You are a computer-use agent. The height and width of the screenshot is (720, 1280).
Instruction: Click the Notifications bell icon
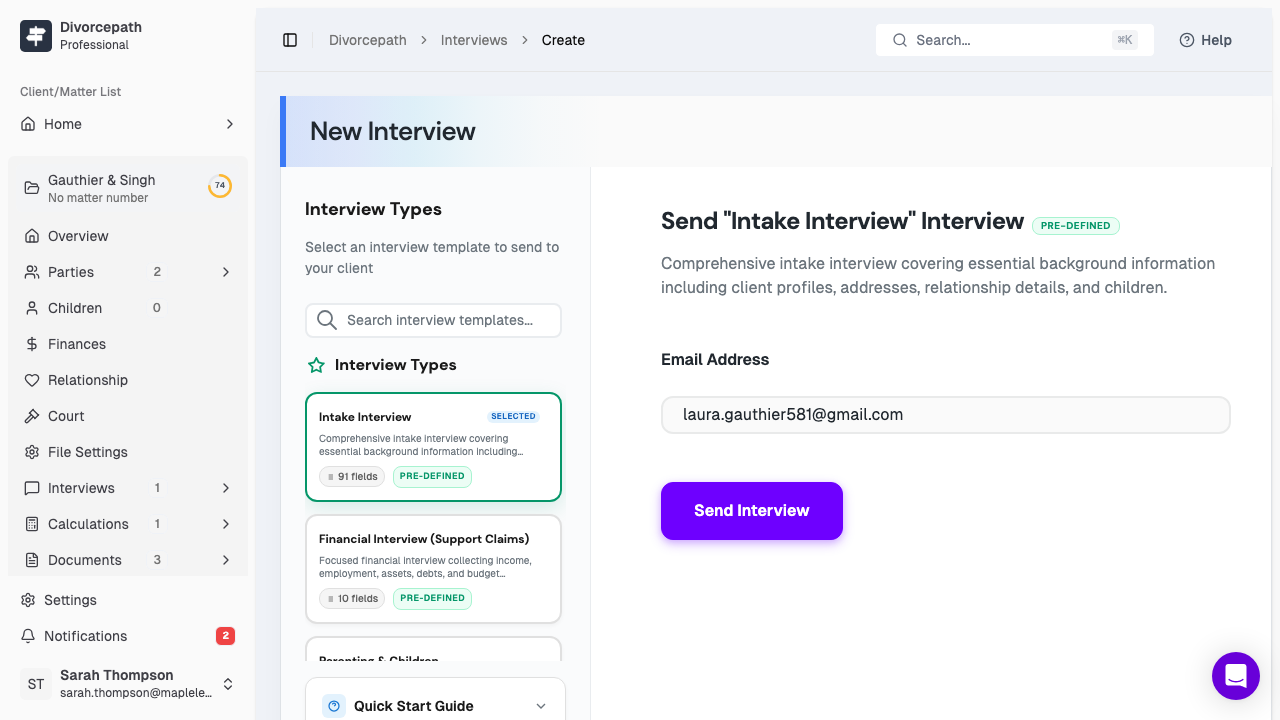[x=28, y=636]
